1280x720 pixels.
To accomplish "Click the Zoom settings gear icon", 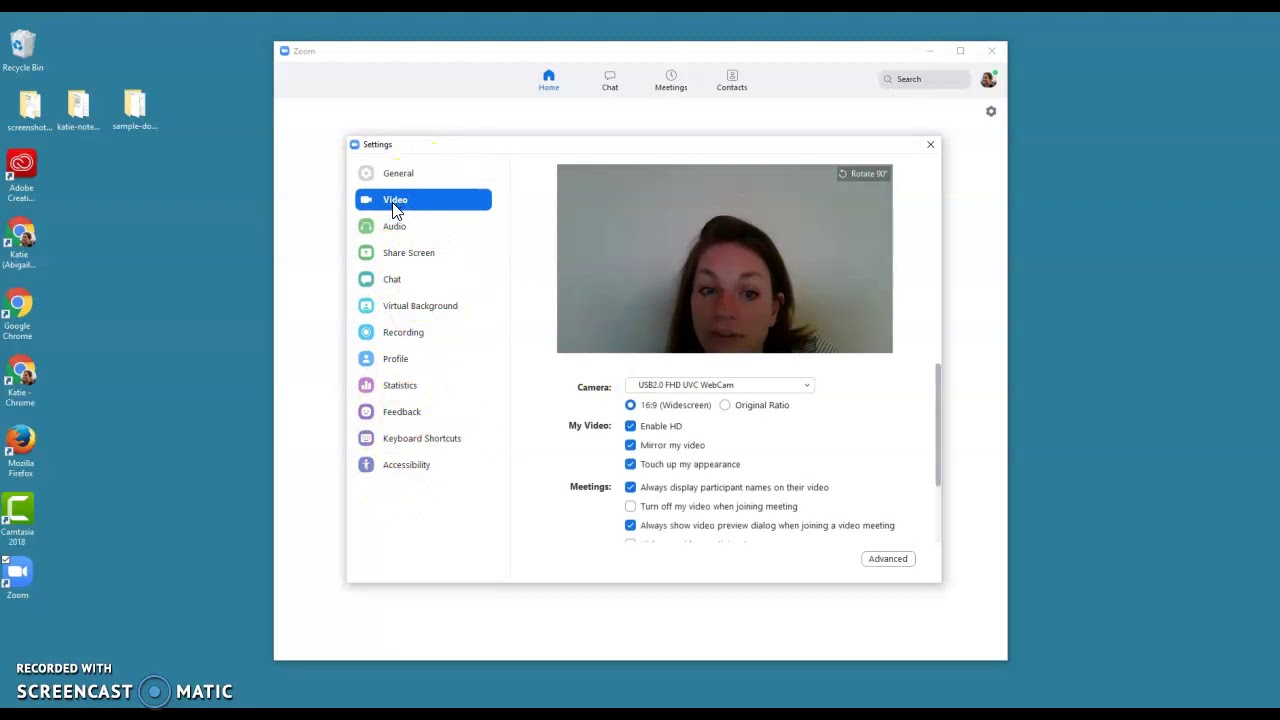I will (x=991, y=111).
